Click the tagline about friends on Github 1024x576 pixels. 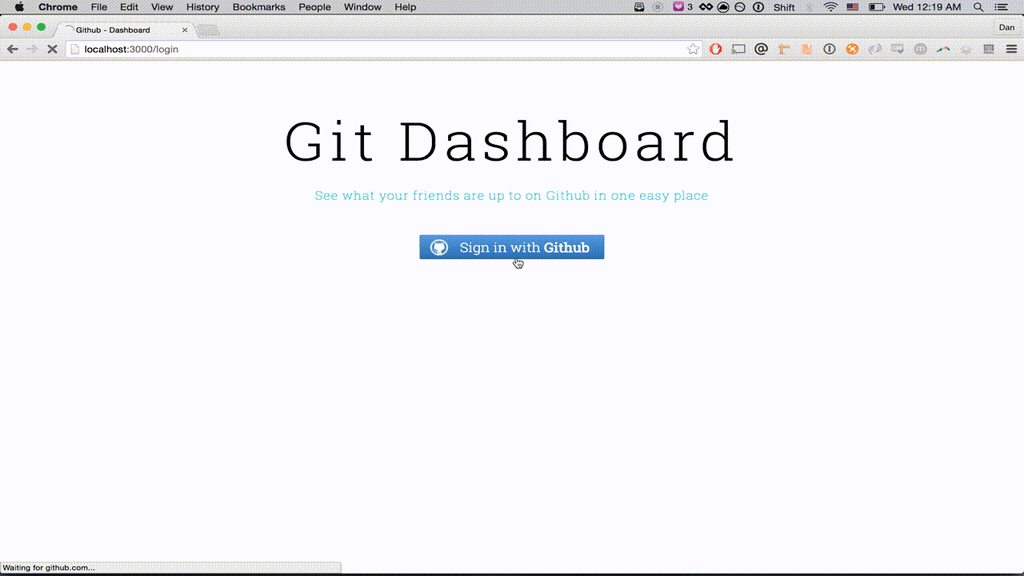[511, 195]
